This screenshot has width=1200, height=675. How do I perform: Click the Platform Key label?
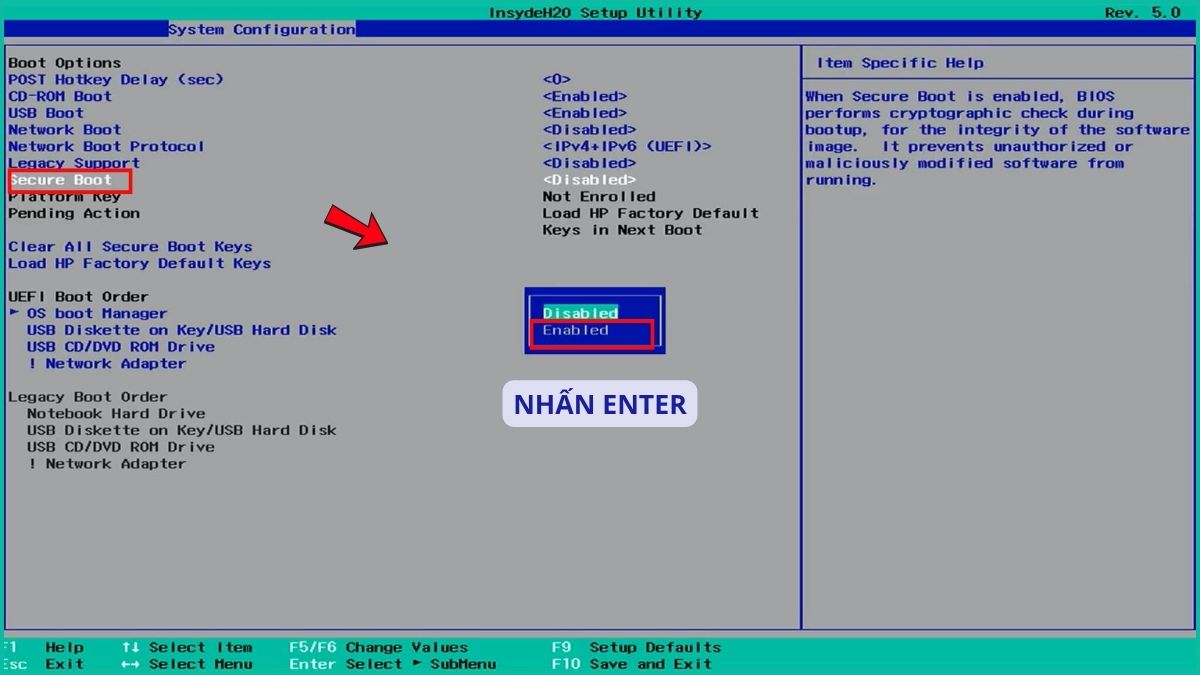click(65, 197)
